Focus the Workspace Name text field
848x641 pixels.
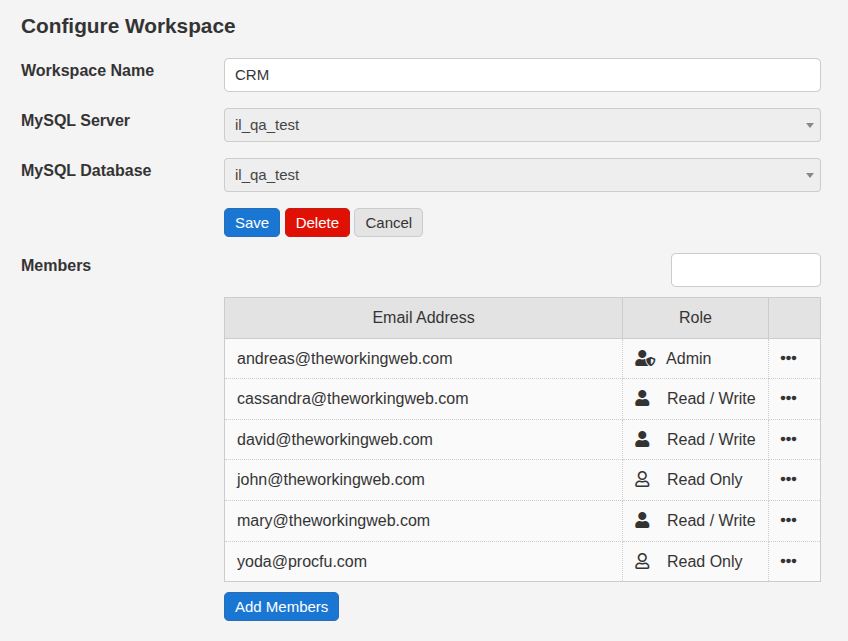click(522, 75)
